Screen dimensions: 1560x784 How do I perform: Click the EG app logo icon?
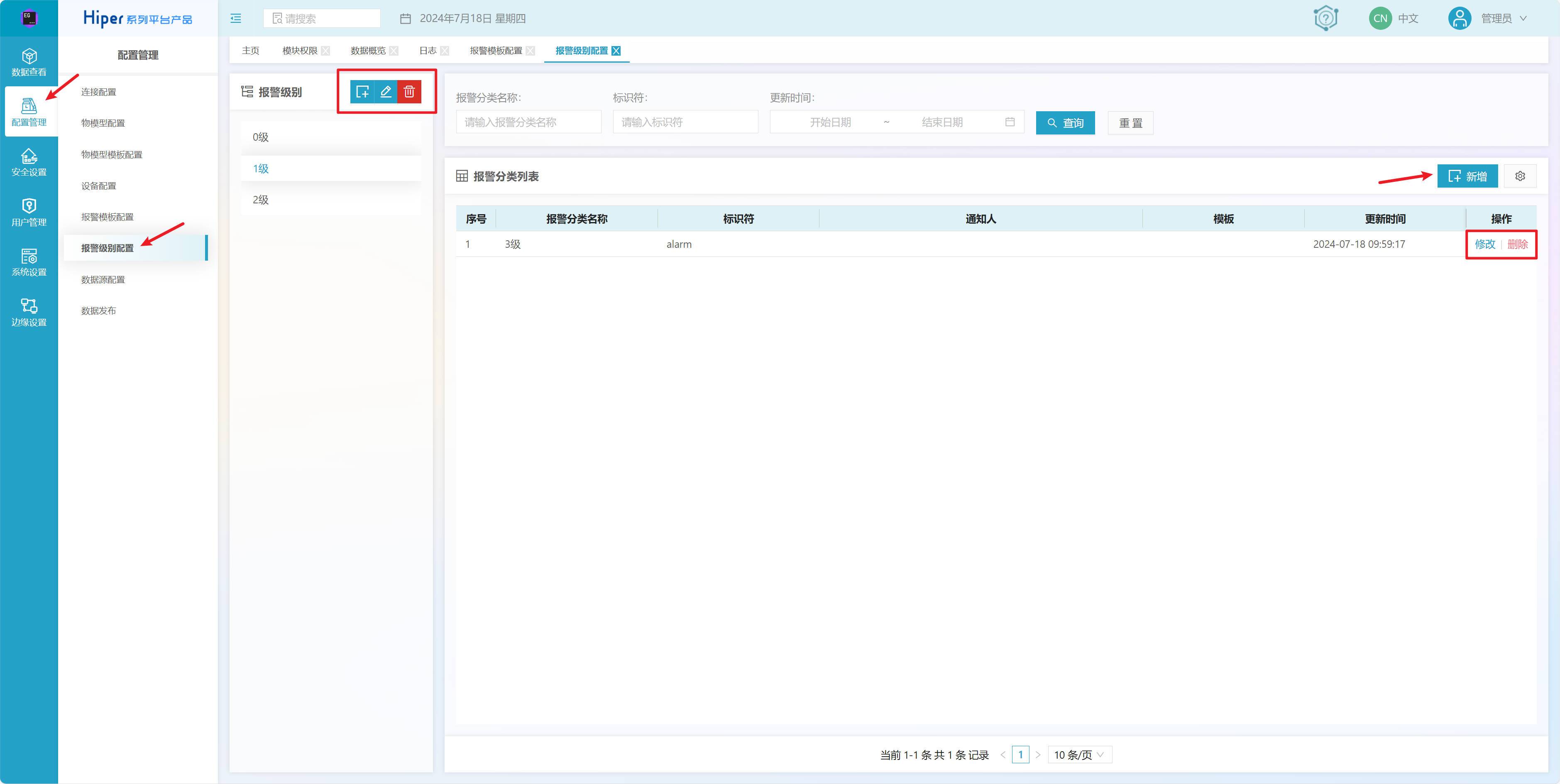click(29, 18)
